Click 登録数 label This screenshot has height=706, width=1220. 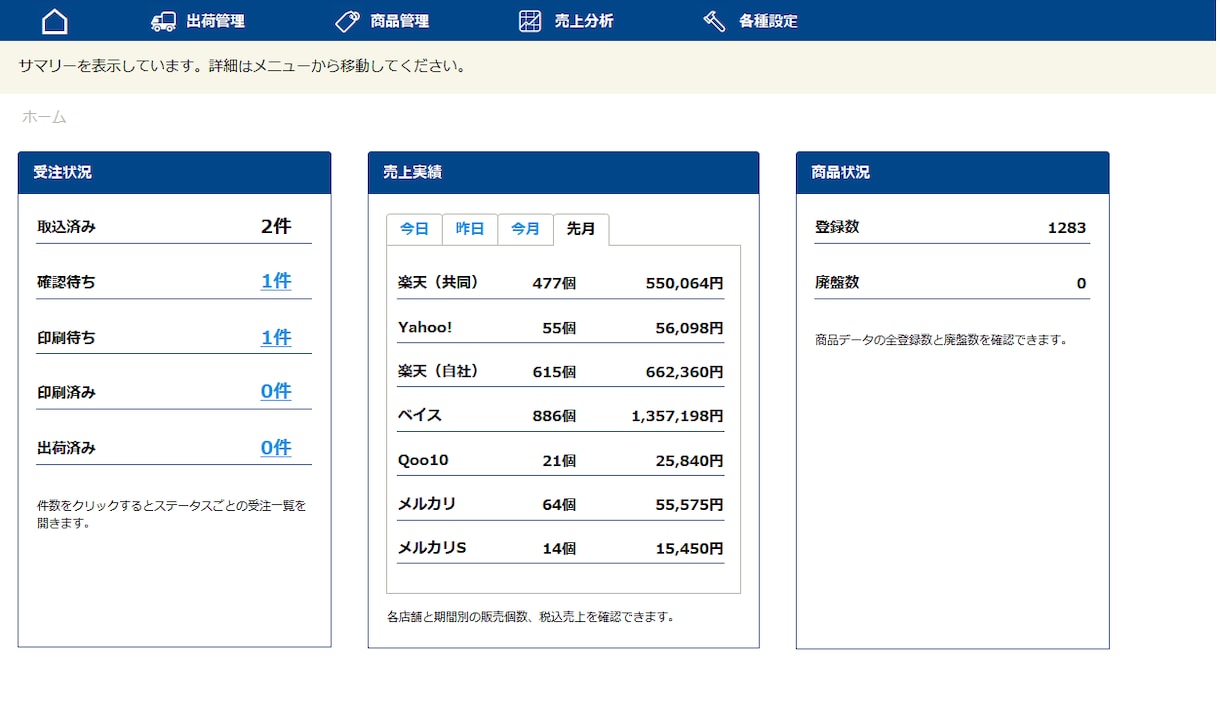click(837, 227)
